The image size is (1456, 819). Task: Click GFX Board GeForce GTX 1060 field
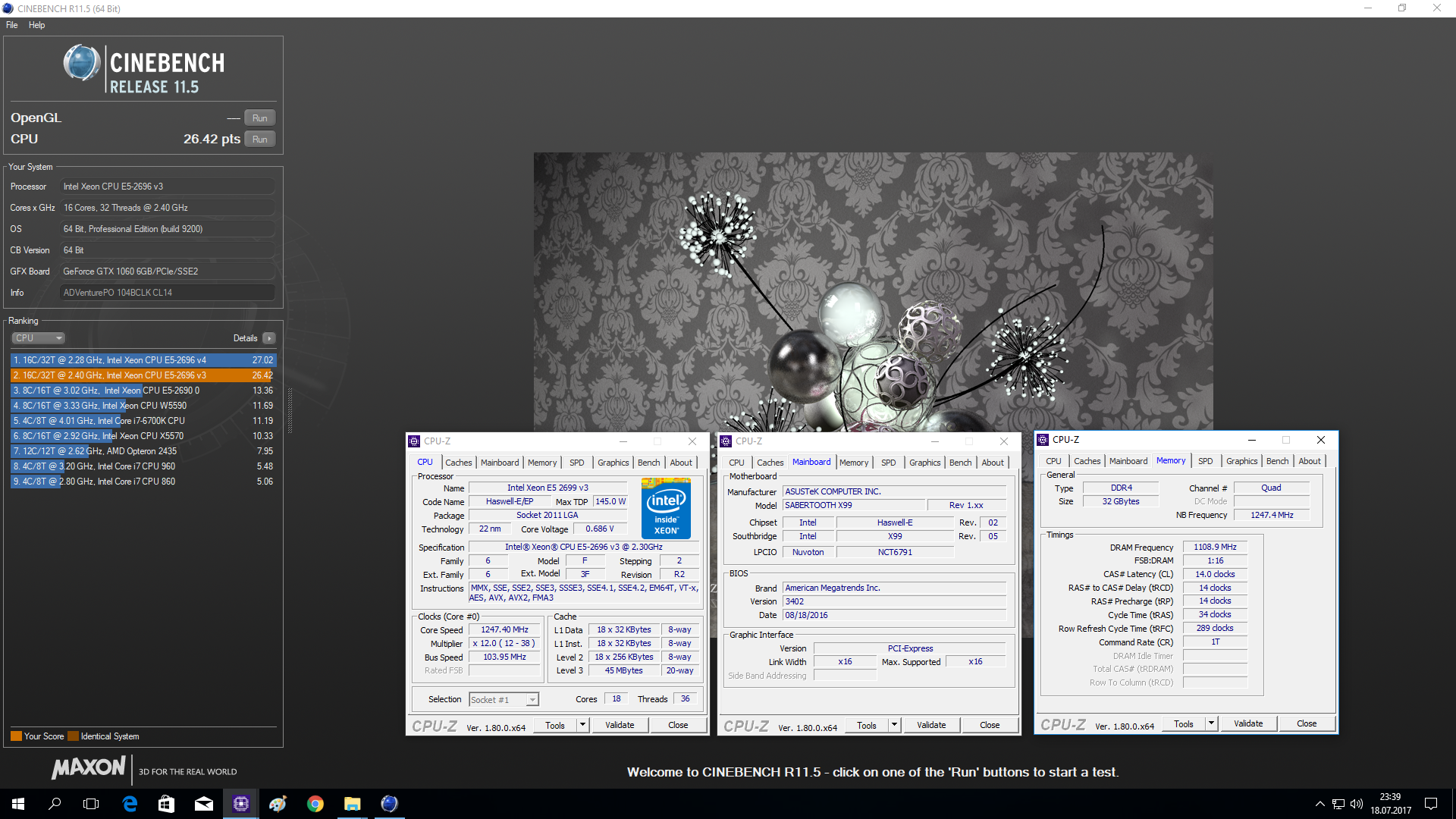click(x=167, y=271)
